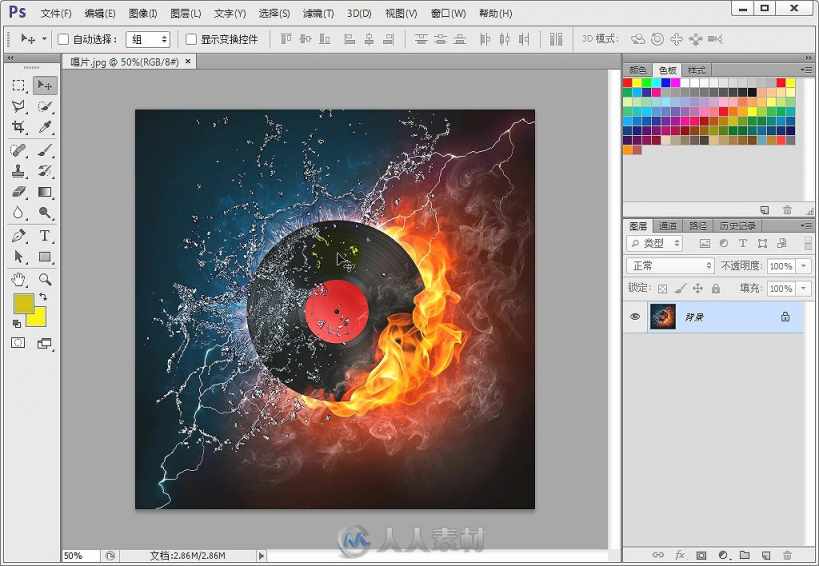
Task: Select the Spot Healing Brush tool
Action: 19,151
